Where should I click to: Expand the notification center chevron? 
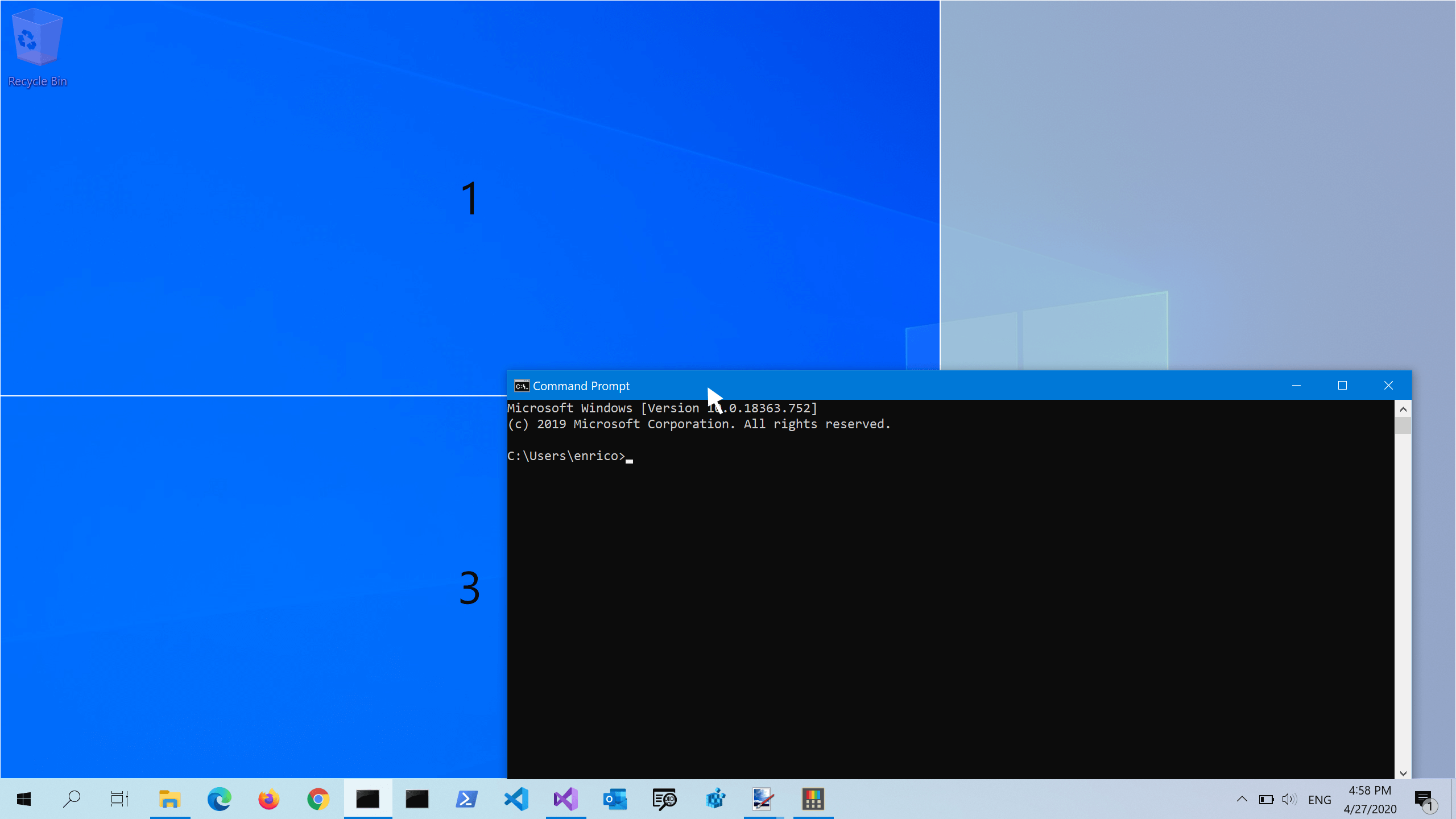coord(1241,799)
